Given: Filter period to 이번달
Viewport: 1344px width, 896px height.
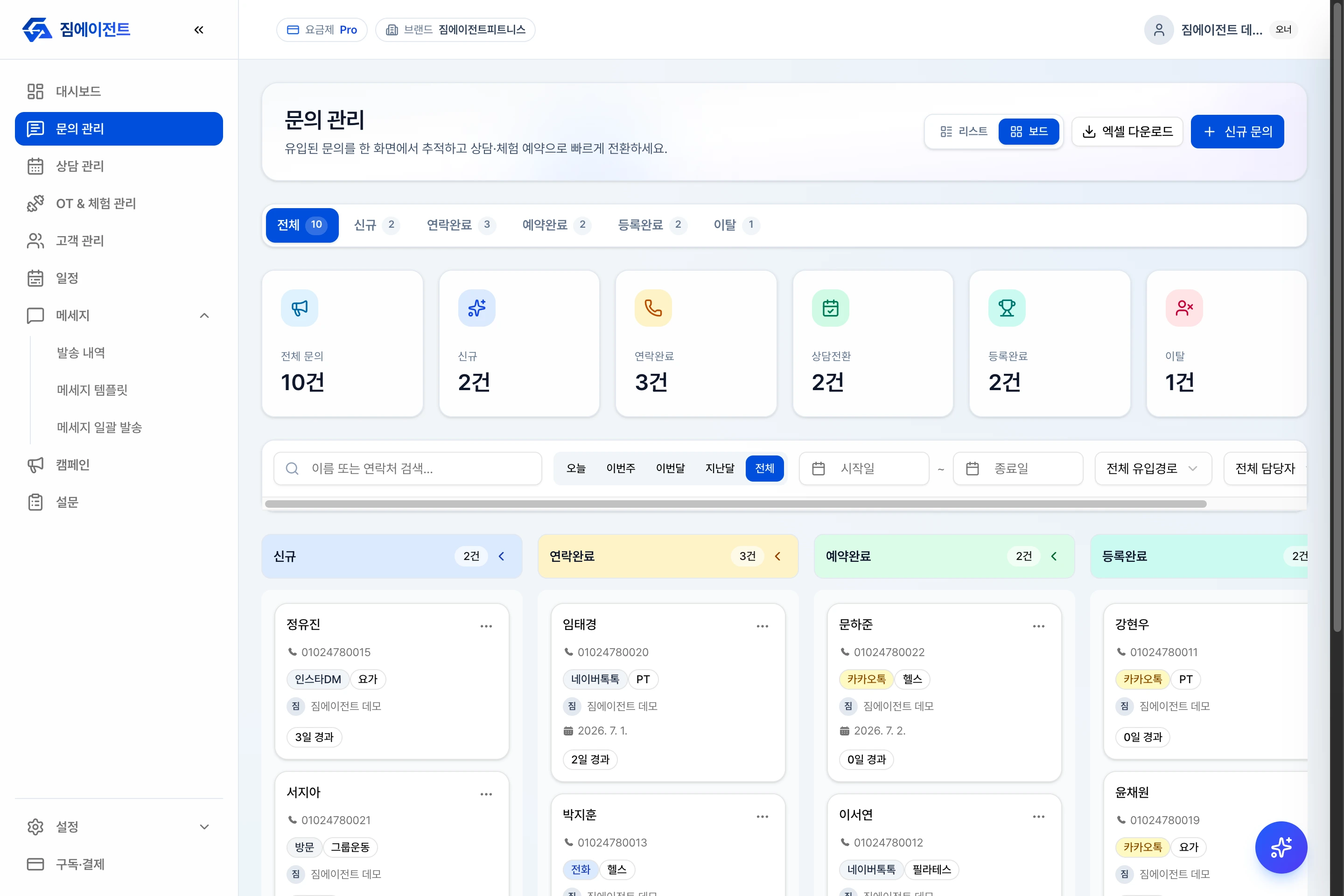Looking at the screenshot, I should [x=670, y=469].
